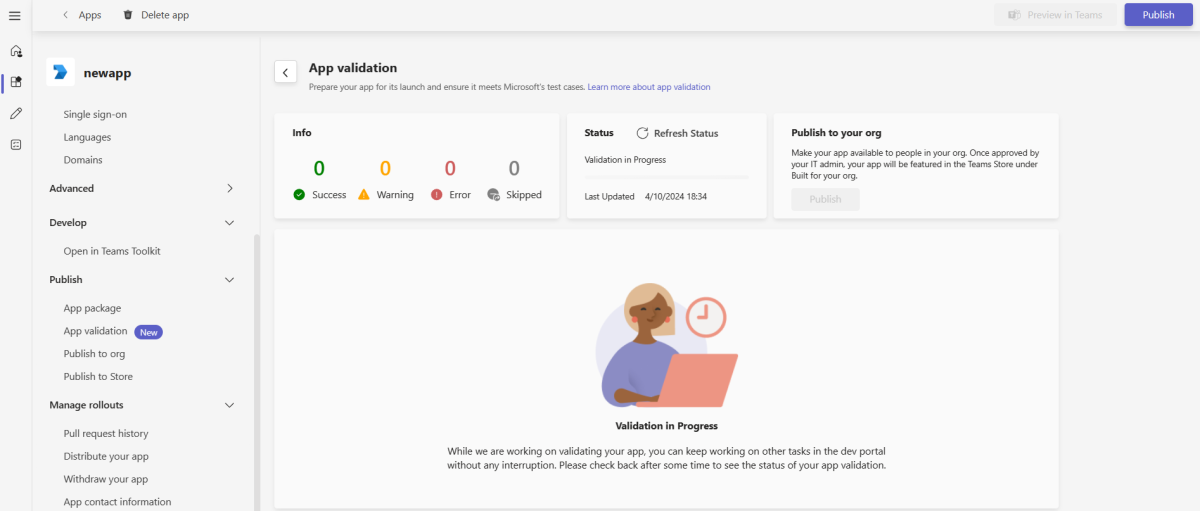The image size is (1200, 511).
Task: Click the Refresh Status circular arrow icon
Action: 643,133
